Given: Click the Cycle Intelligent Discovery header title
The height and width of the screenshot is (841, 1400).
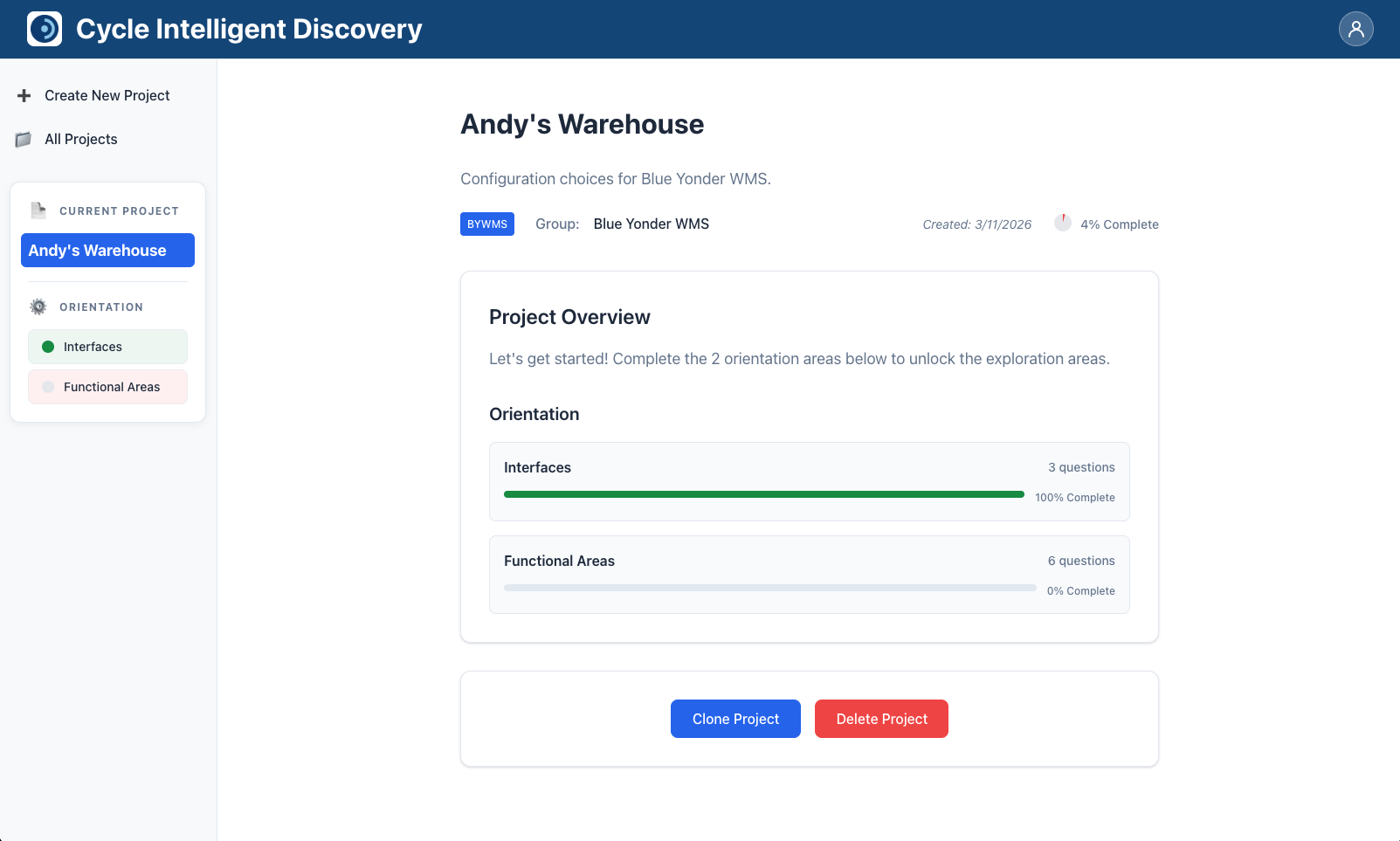Looking at the screenshot, I should point(249,29).
